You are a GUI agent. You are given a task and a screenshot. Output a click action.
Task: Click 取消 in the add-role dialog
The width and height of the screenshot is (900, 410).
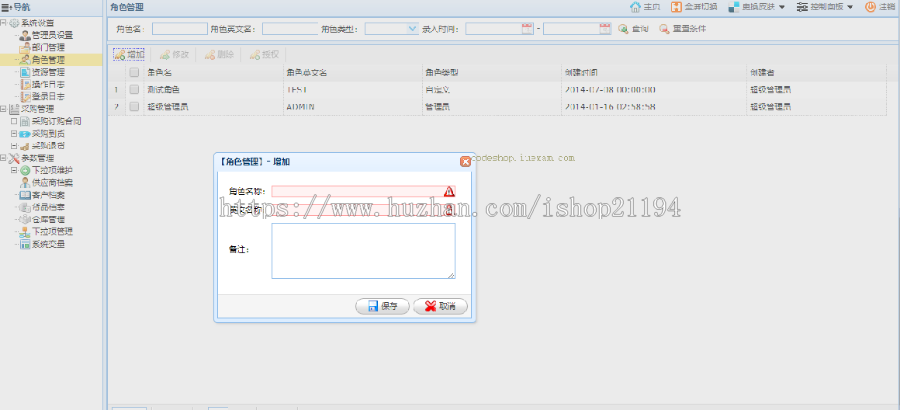[x=440, y=307]
